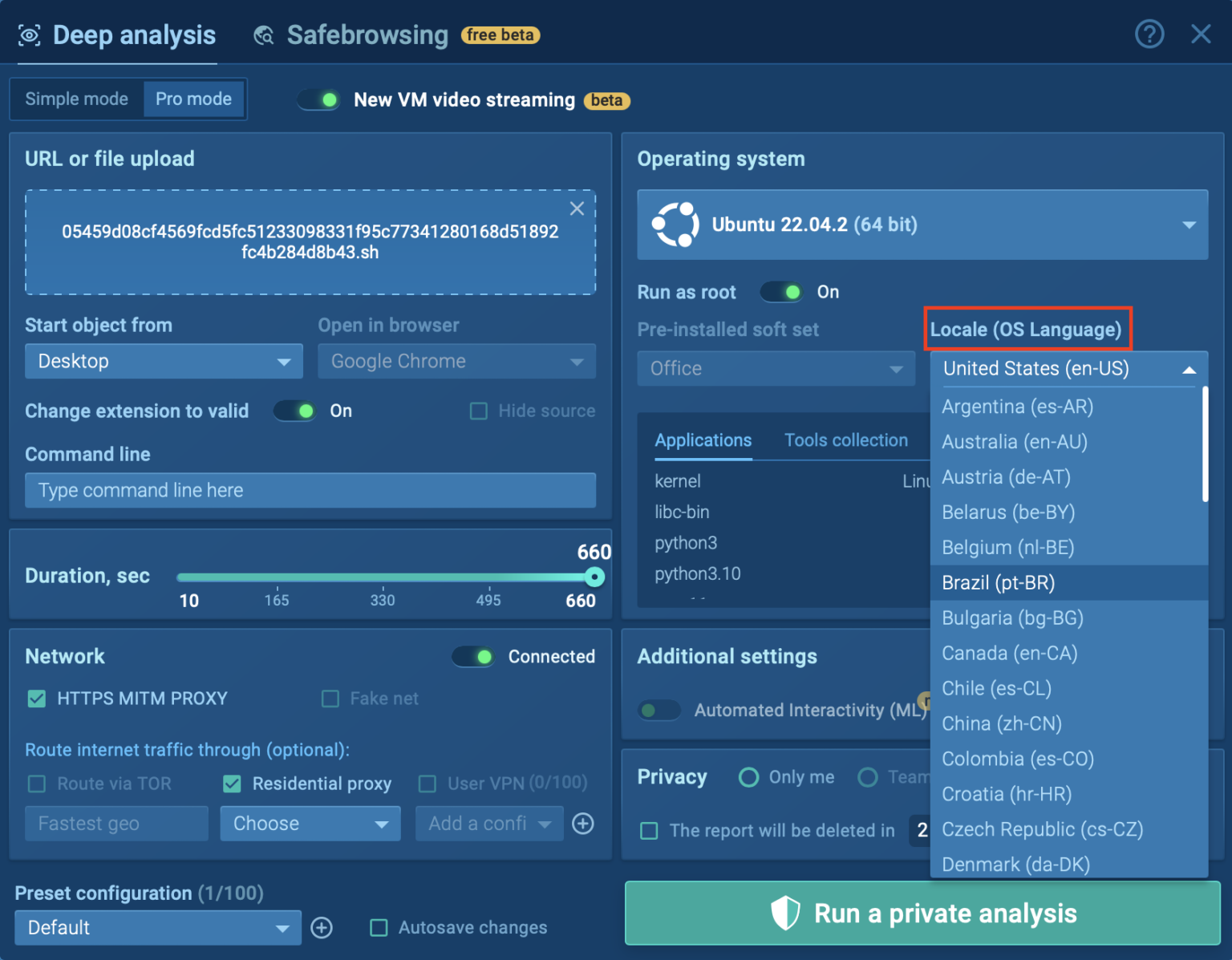
Task: Add new preset configuration plus icon
Action: point(322,928)
